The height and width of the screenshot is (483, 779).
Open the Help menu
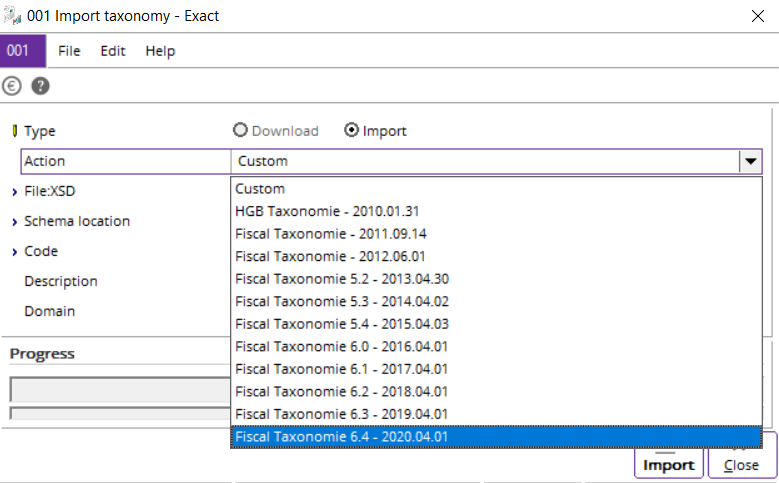pos(160,51)
